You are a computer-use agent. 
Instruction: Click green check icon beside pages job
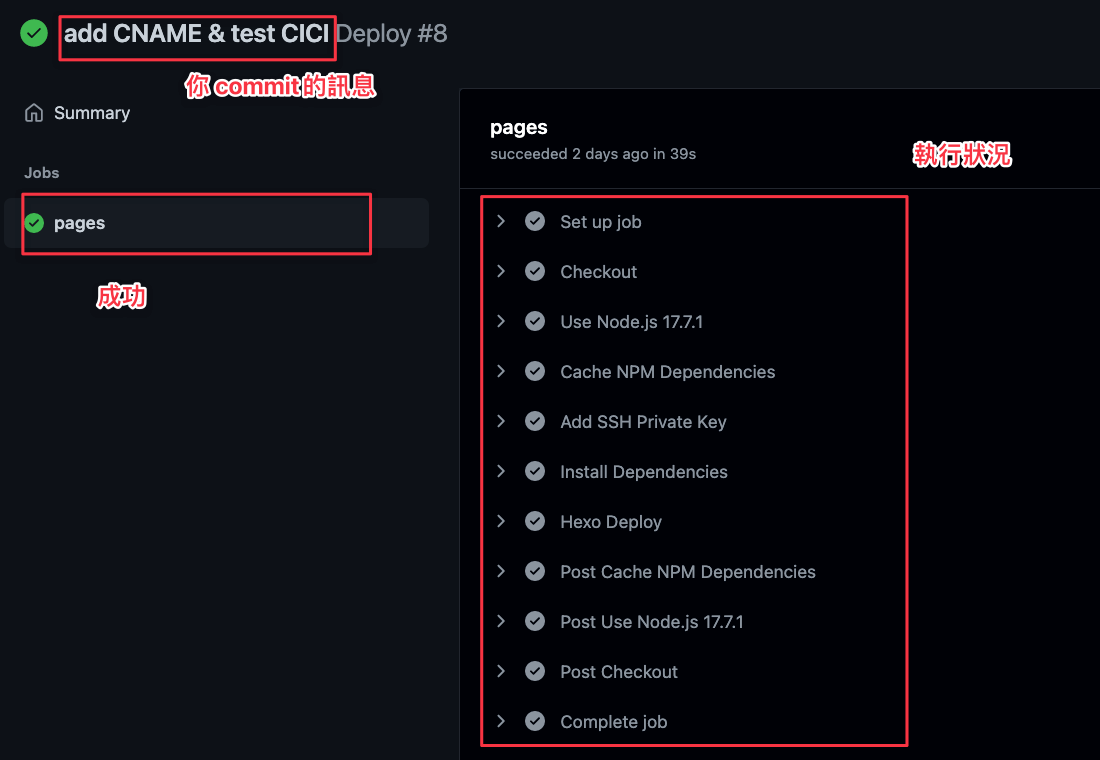point(34,223)
